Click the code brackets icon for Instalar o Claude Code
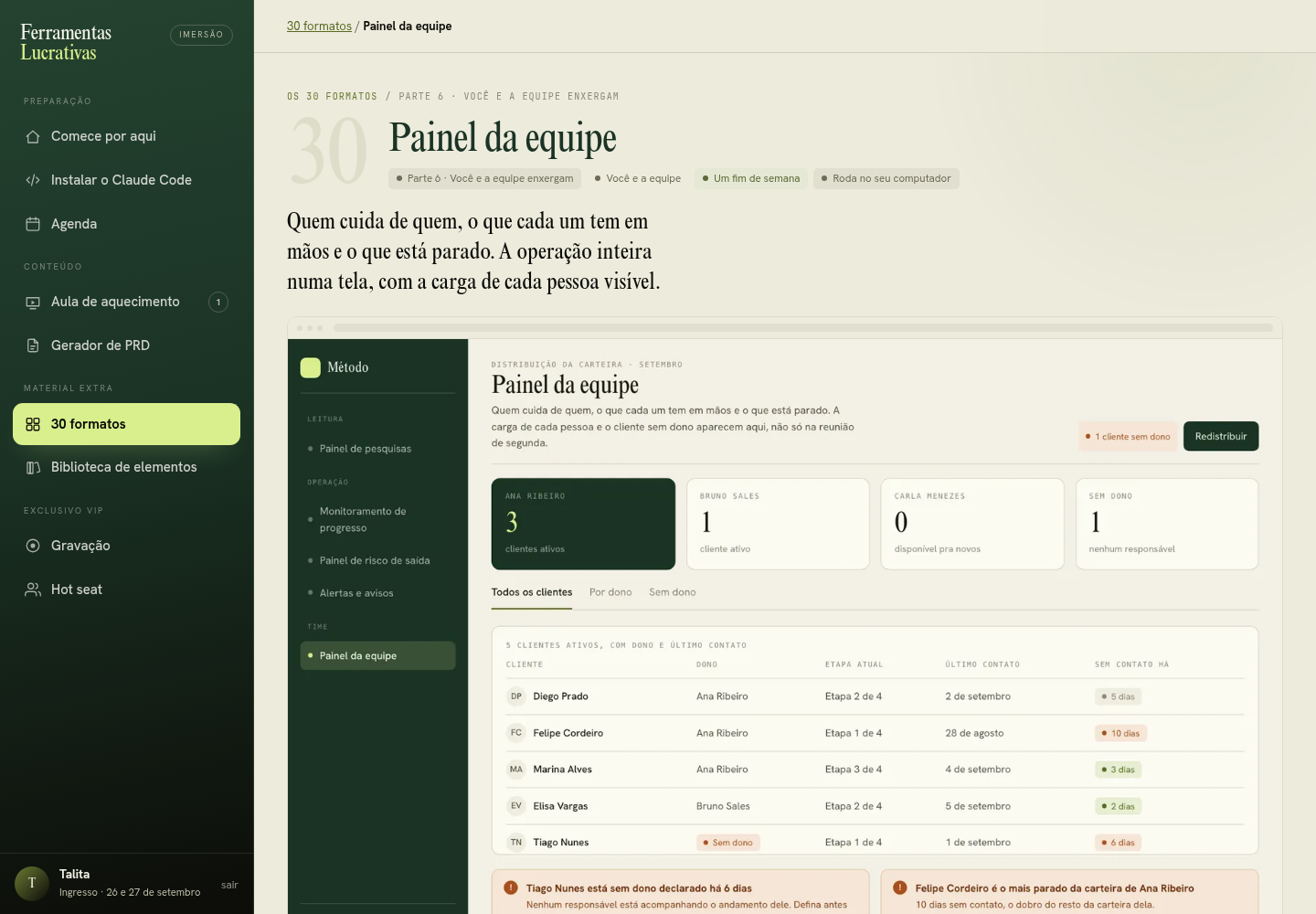The height and width of the screenshot is (914, 1316). pyautogui.click(x=33, y=180)
